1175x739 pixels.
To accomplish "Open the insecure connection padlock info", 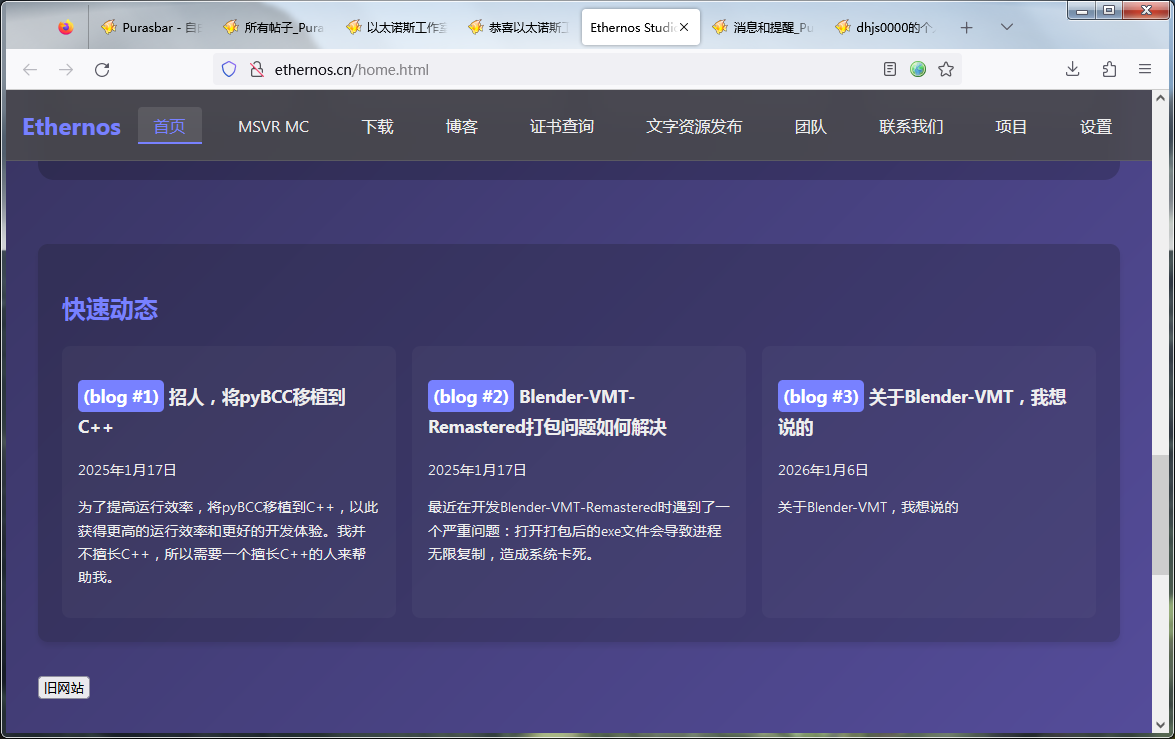I will click(256, 69).
